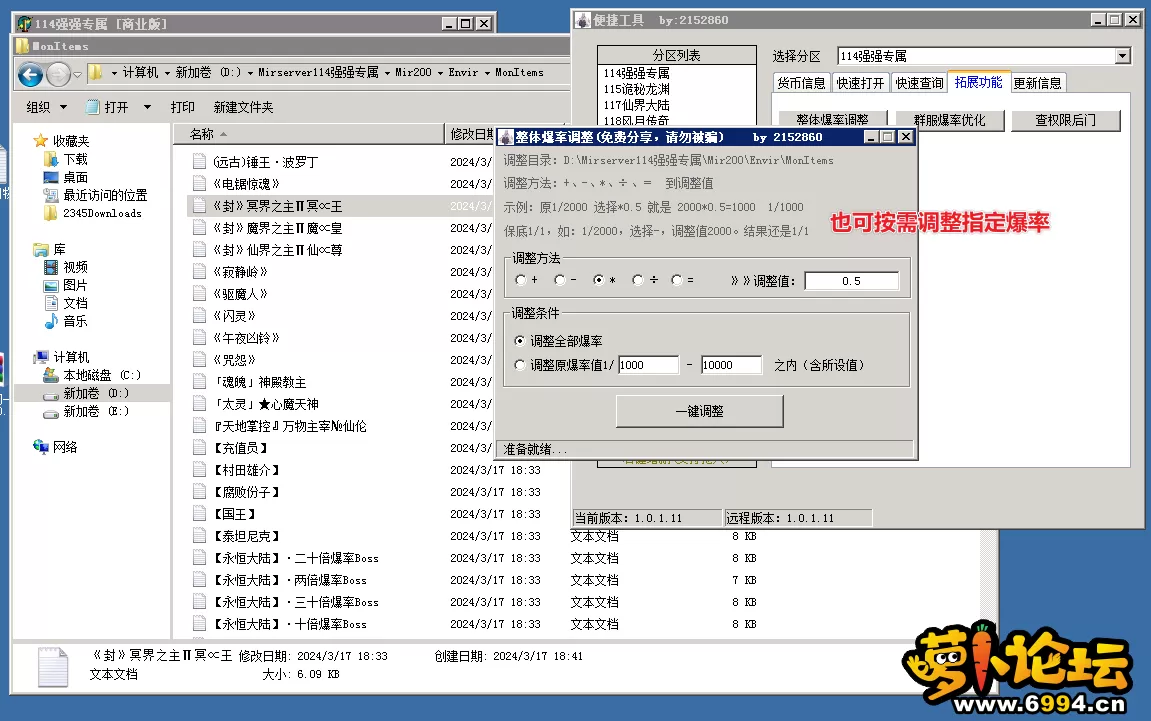Screen dimensions: 1151x721
Task: Select 调整全部爆率 radio option
Action: [x=520, y=341]
